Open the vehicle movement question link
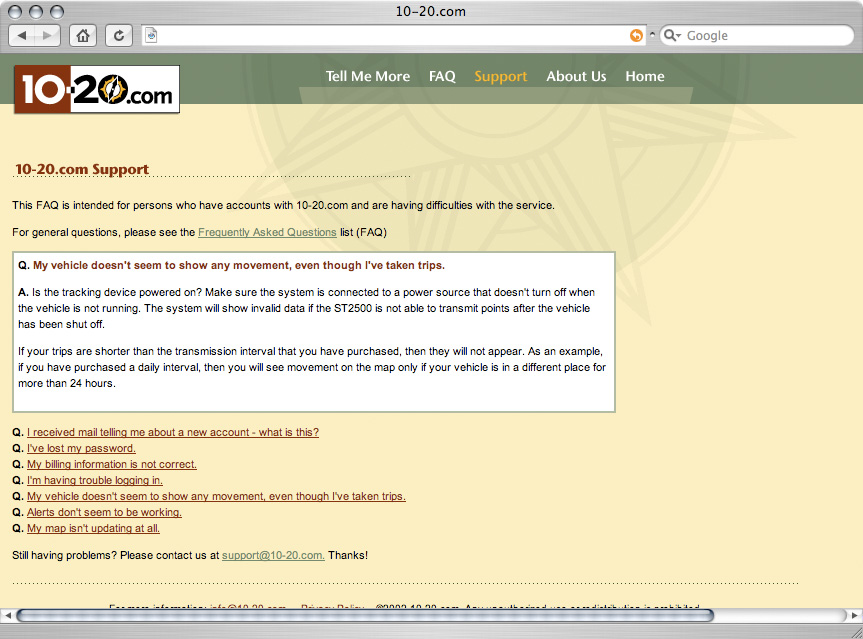This screenshot has width=863, height=639. 216,496
